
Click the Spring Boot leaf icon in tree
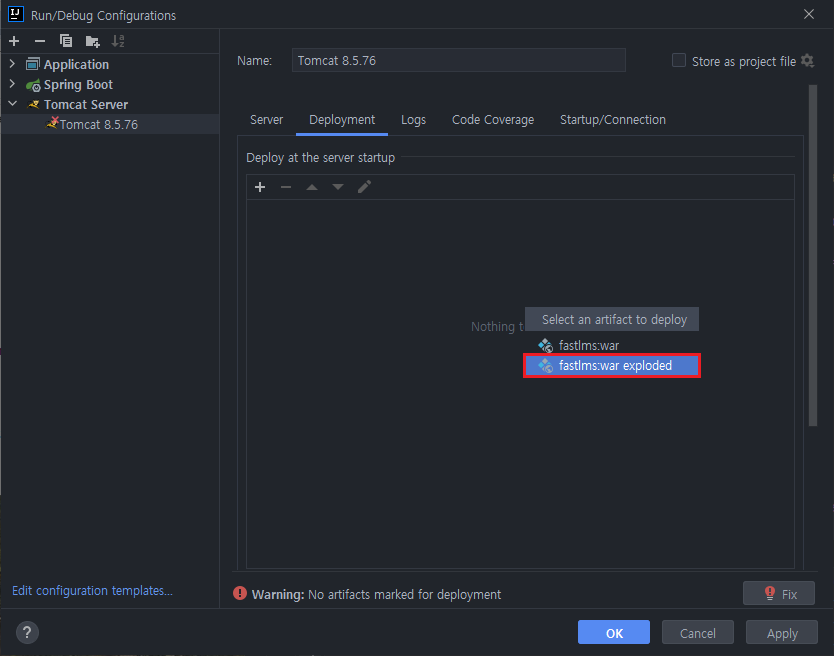pos(33,85)
